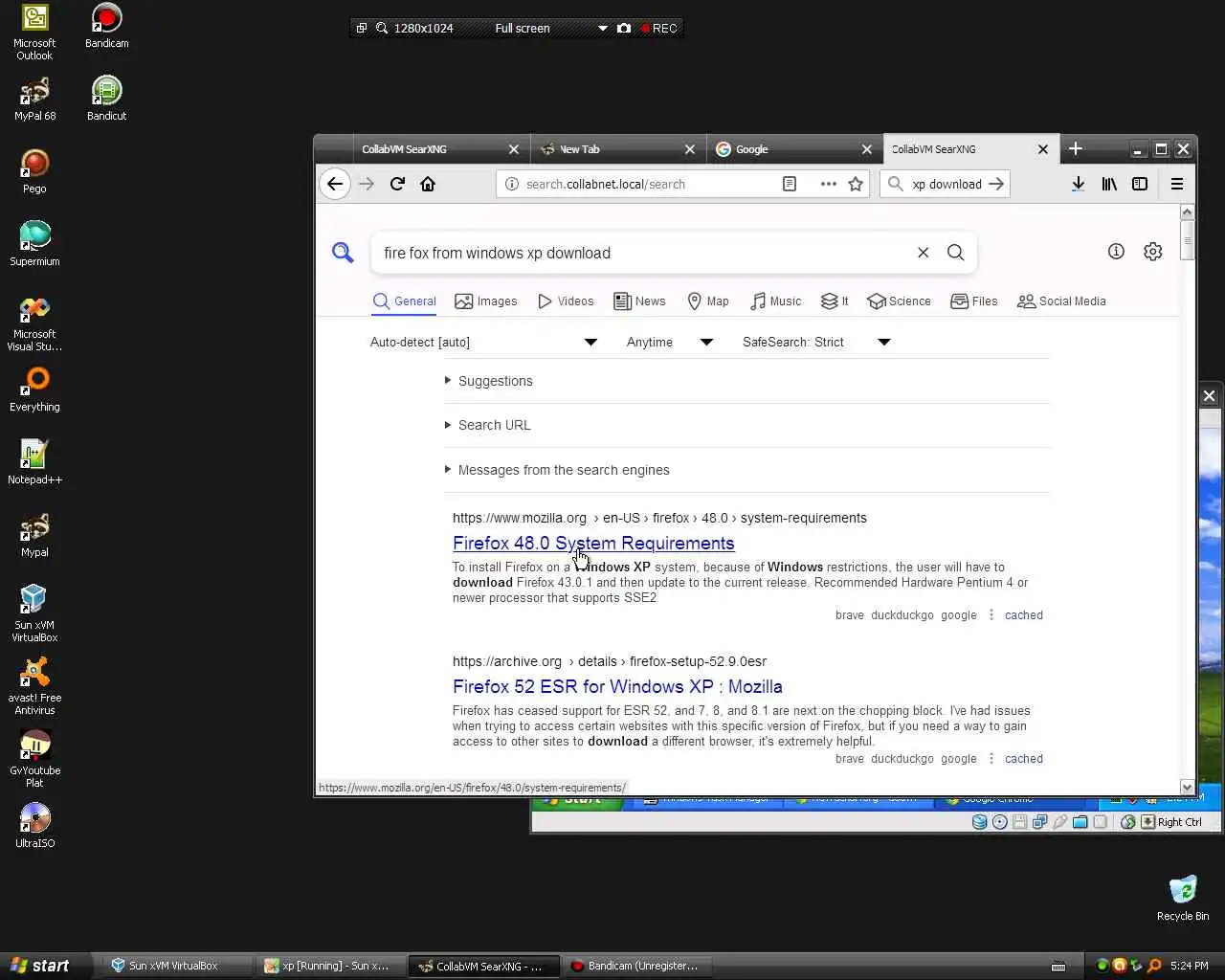
Task: Open the Notepad++ desktop icon
Action: pos(35,462)
